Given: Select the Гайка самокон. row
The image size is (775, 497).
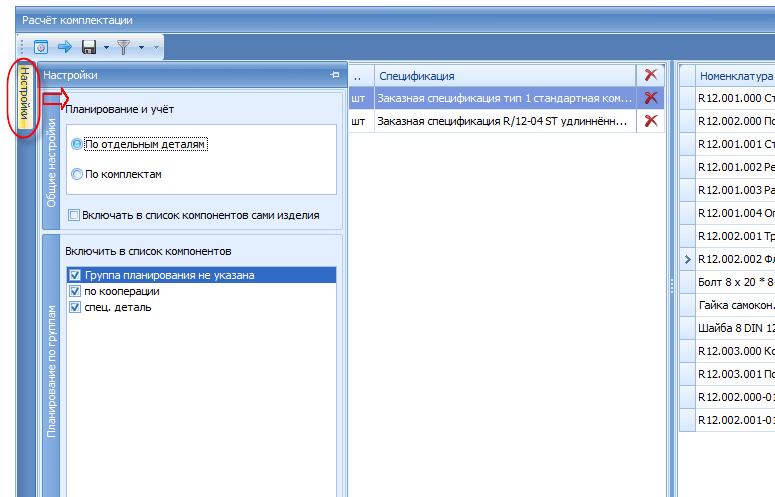Looking at the screenshot, I should 735,305.
